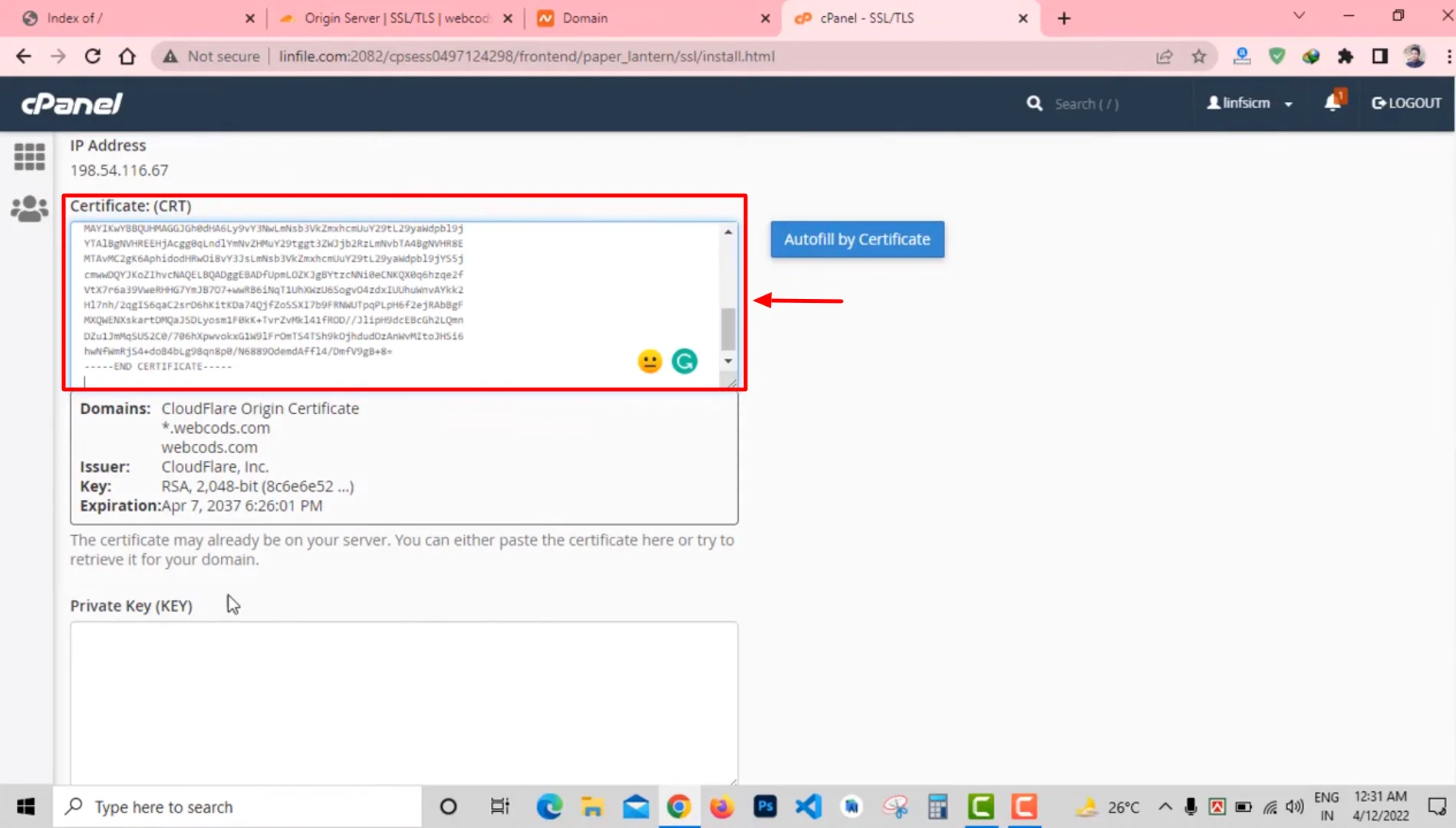The image size is (1456, 828).
Task: Click the LOGOUT link
Action: tap(1406, 103)
